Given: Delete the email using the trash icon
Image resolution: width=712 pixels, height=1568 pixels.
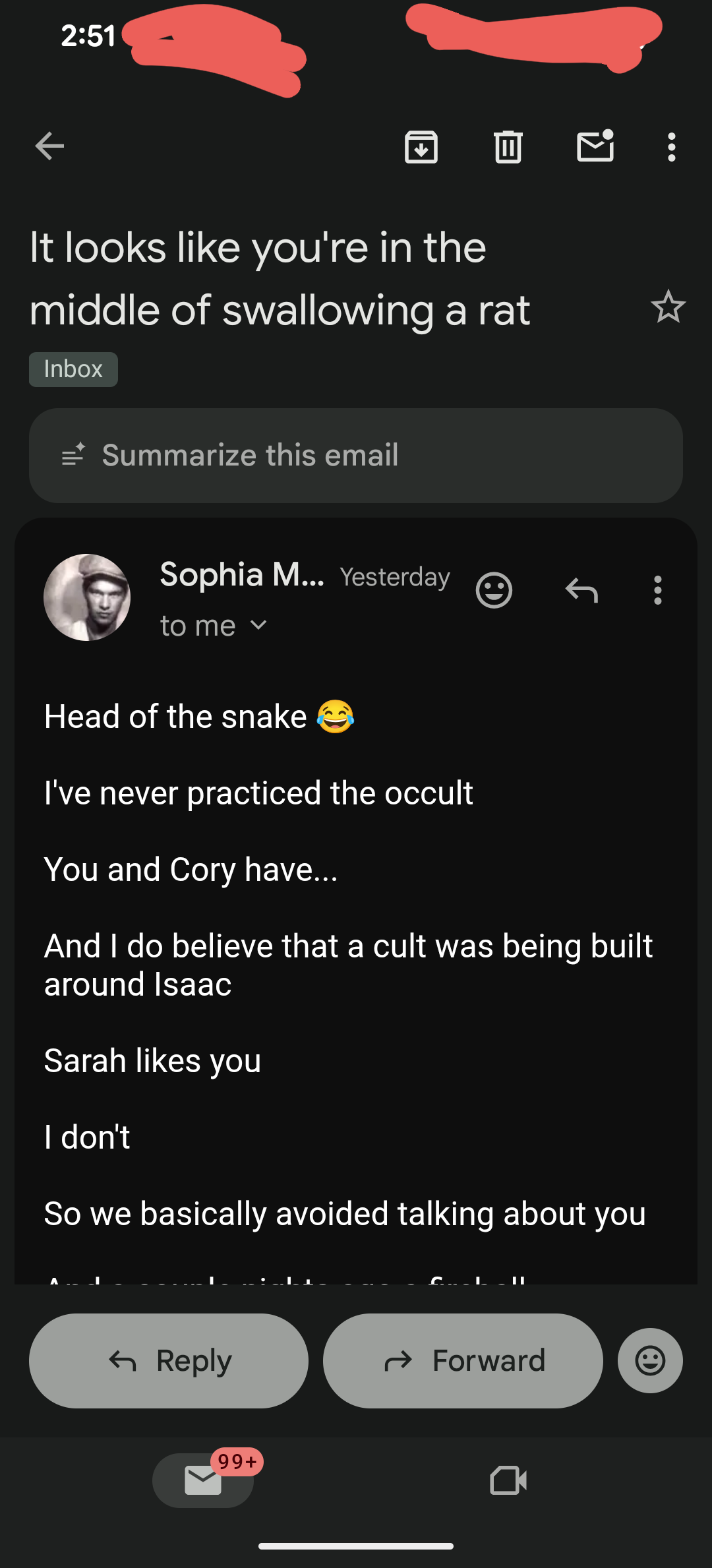Looking at the screenshot, I should click(508, 146).
